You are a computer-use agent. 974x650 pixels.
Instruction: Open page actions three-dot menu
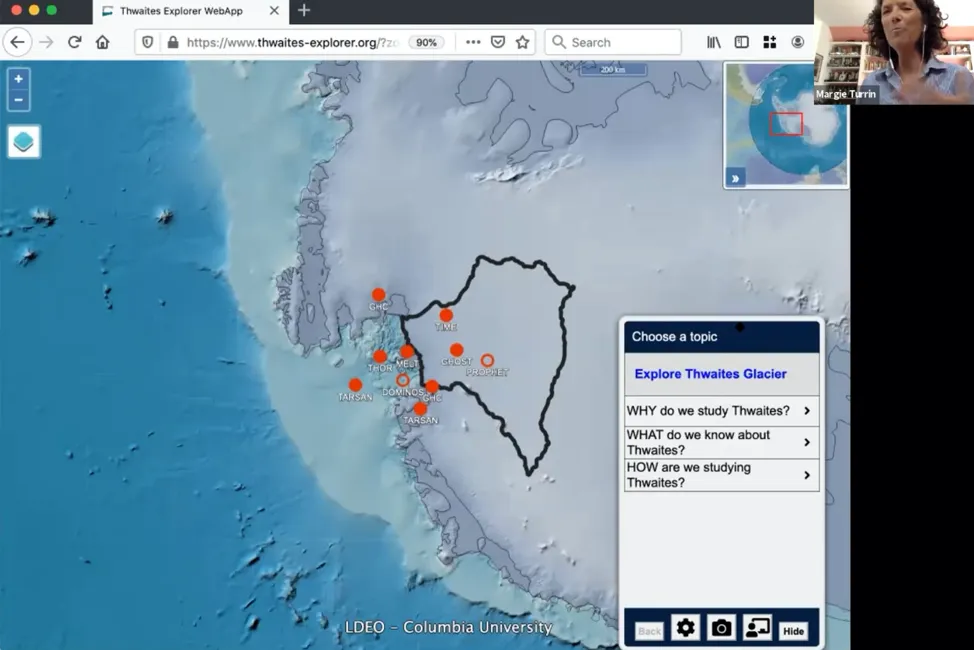tap(473, 42)
